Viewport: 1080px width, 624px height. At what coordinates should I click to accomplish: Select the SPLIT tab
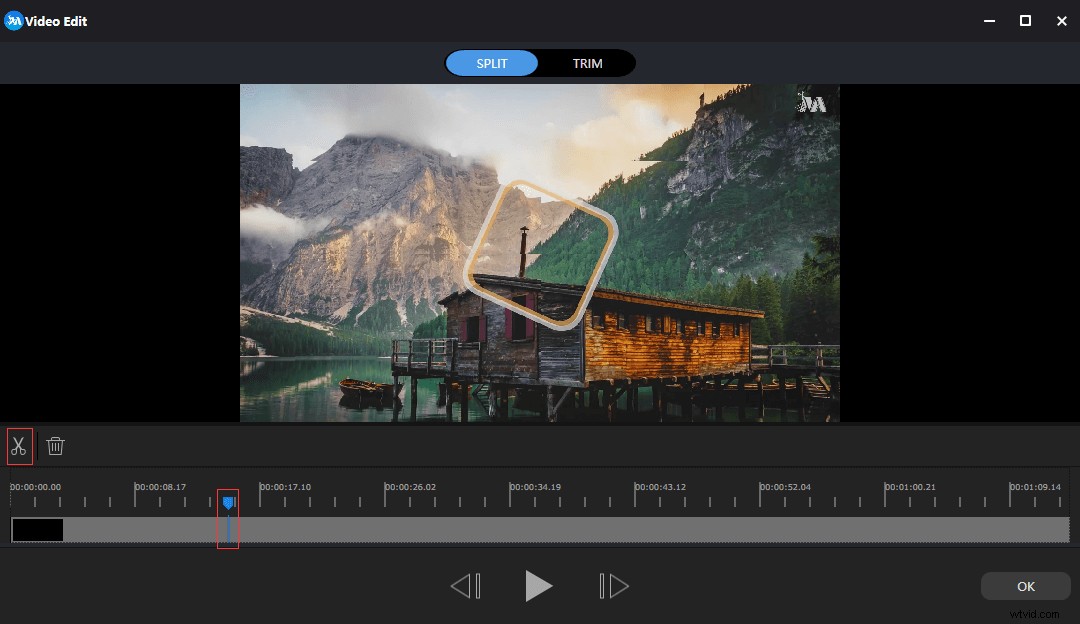click(x=491, y=63)
